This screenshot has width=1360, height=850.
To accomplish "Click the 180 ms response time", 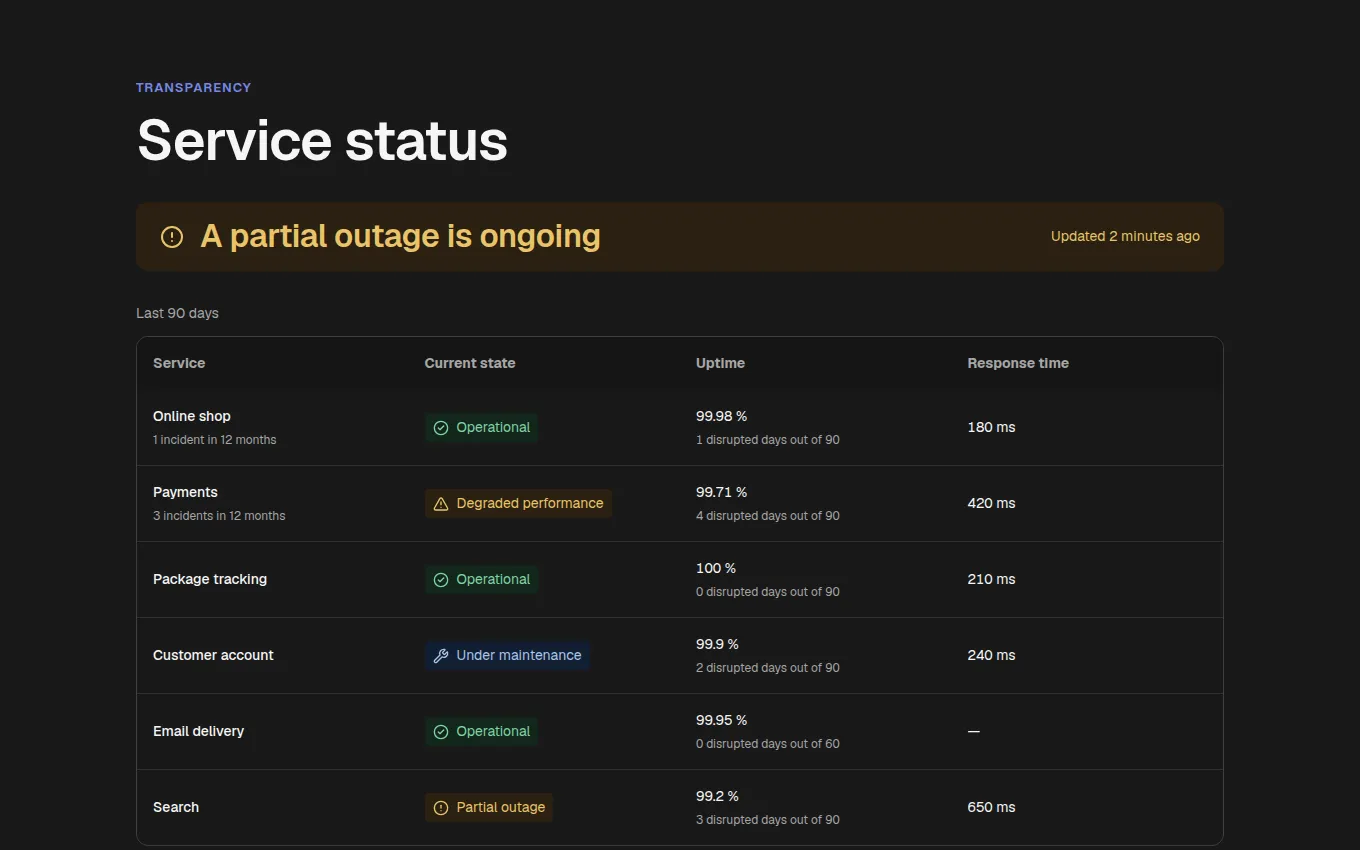I will (x=991, y=427).
